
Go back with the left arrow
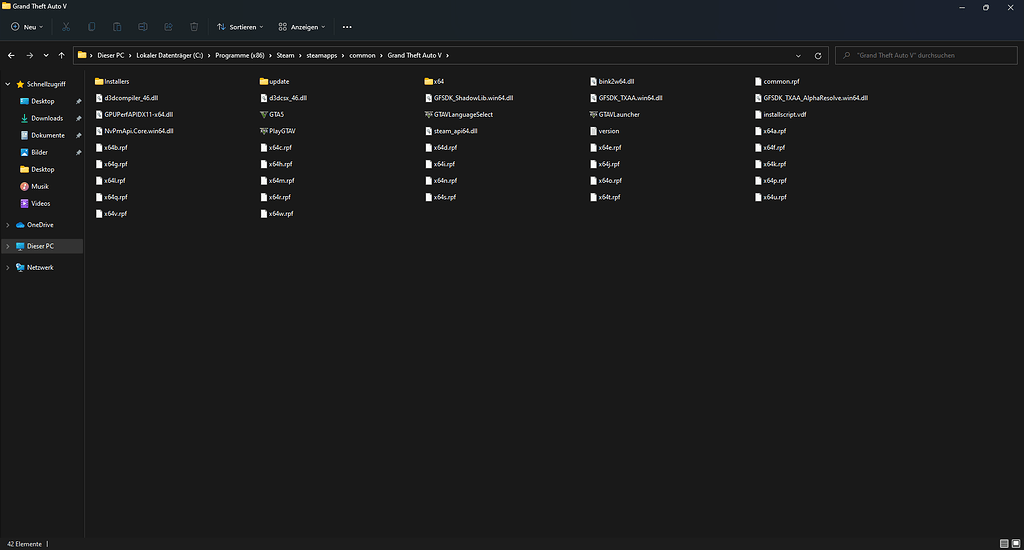tap(11, 56)
